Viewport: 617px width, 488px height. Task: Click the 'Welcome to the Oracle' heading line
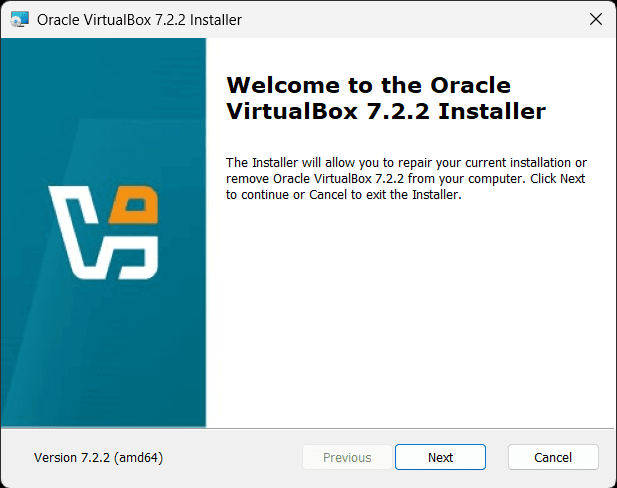pos(368,84)
